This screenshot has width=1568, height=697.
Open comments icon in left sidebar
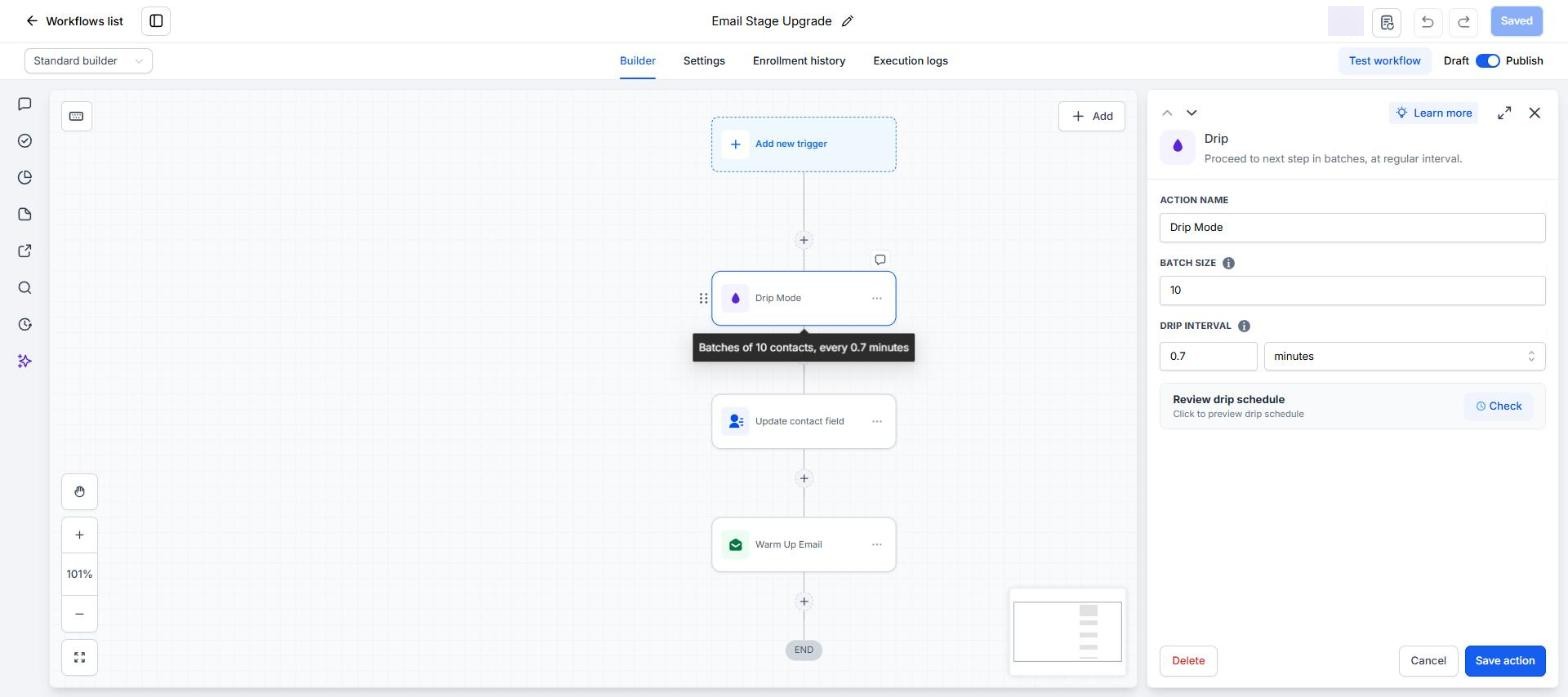click(x=25, y=104)
